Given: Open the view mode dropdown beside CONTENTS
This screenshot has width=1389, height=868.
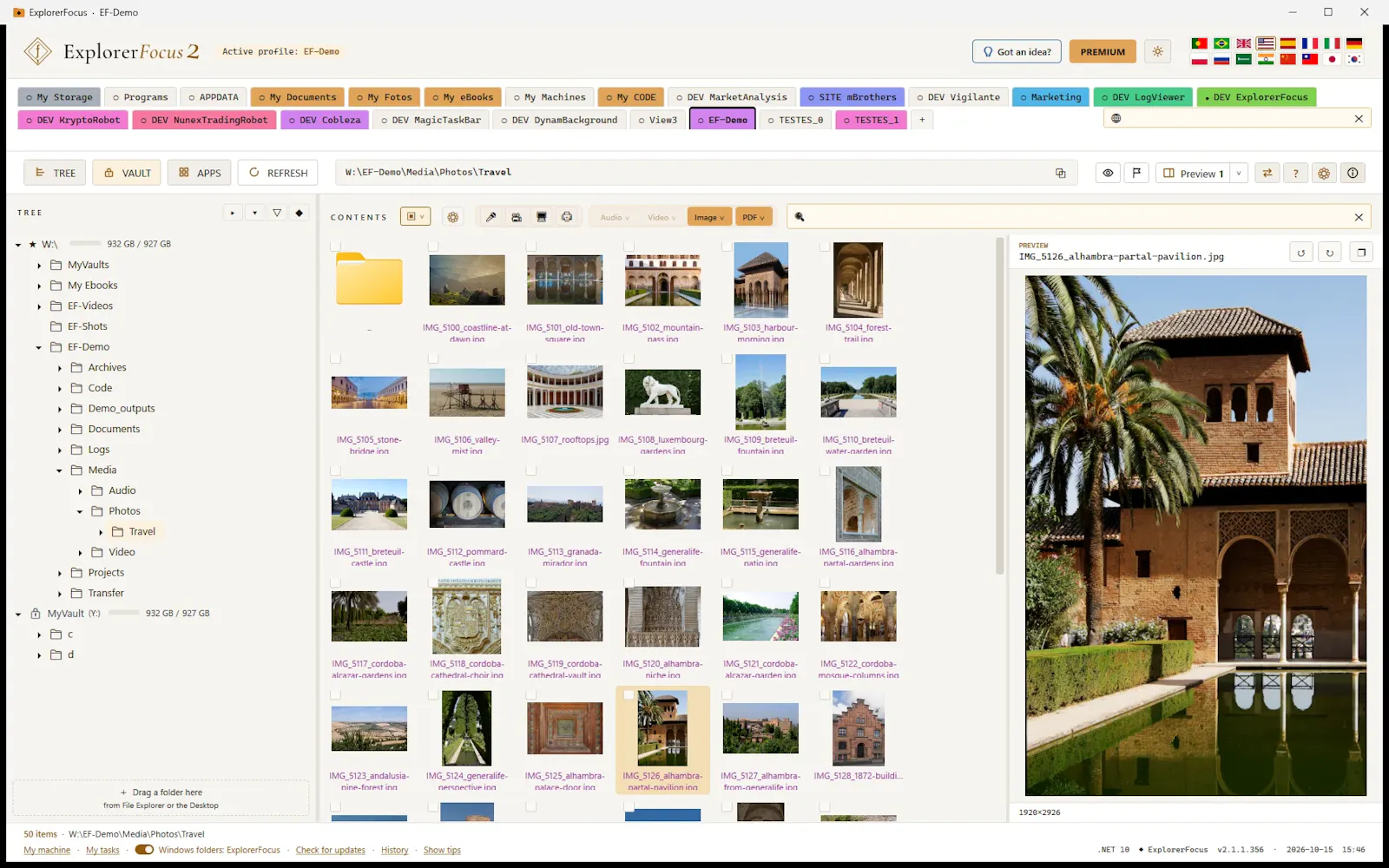Looking at the screenshot, I should pyautogui.click(x=414, y=217).
